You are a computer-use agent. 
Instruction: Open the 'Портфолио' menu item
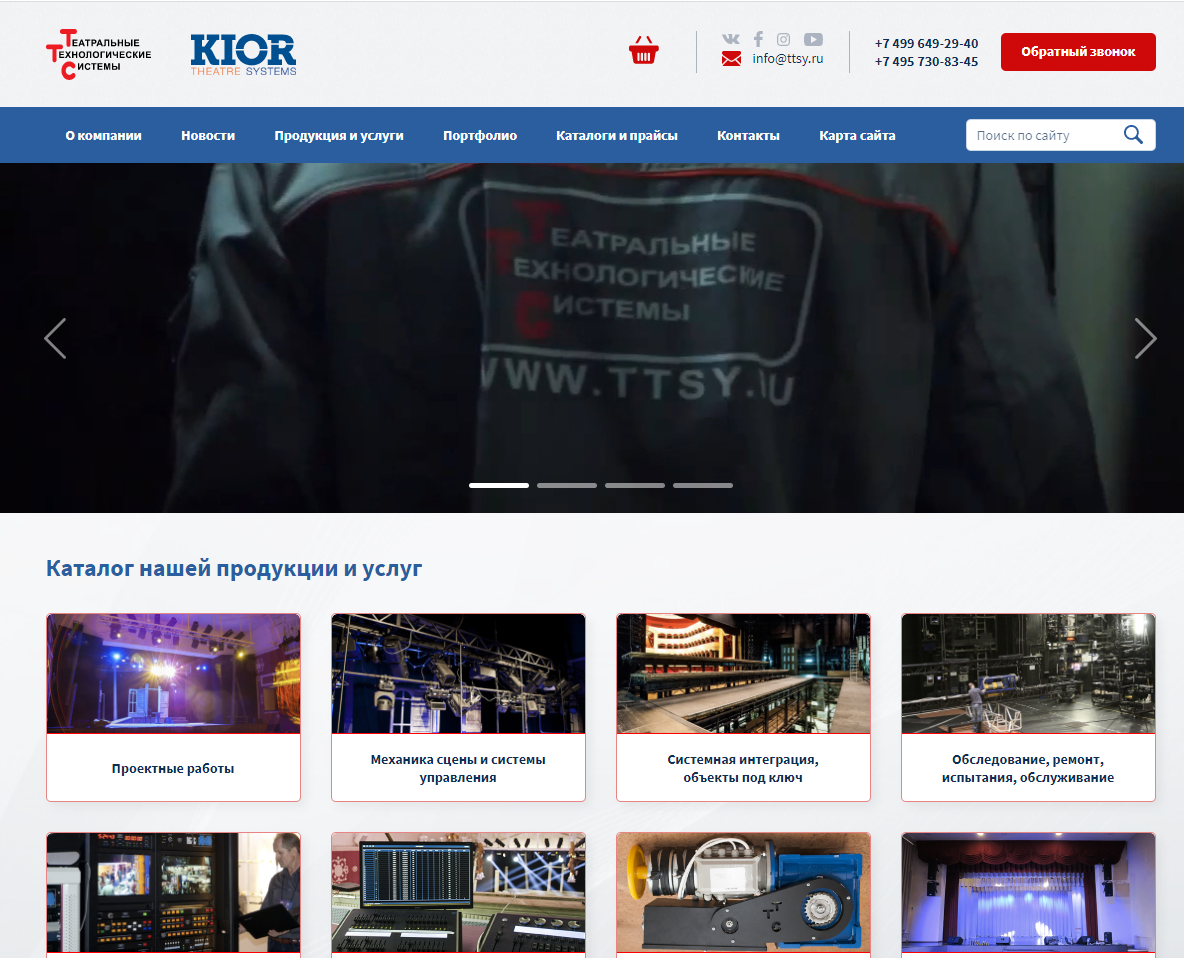(x=480, y=136)
